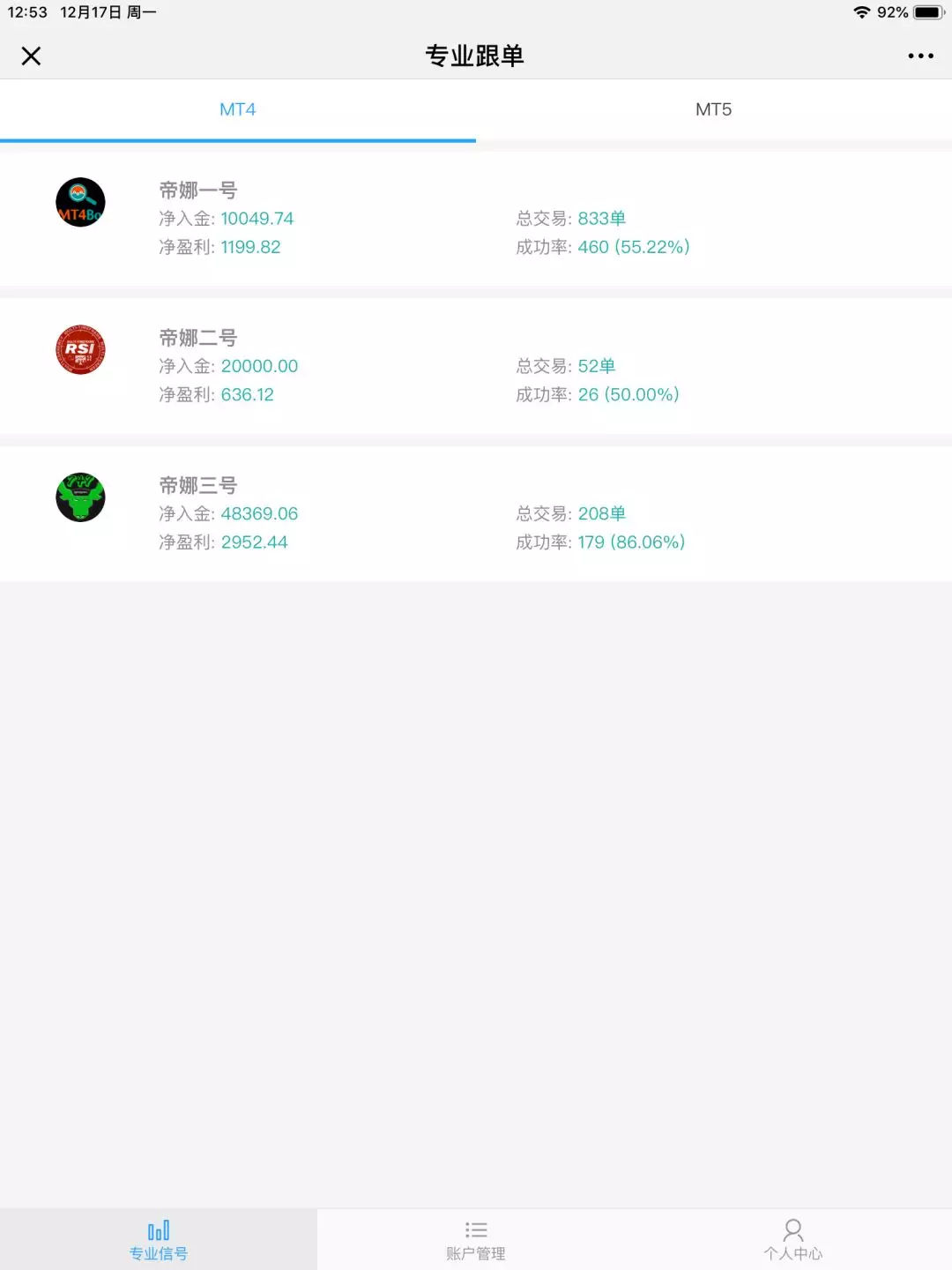Image resolution: width=952 pixels, height=1270 pixels.
Task: Switch to the MT5 tab
Action: (x=713, y=109)
